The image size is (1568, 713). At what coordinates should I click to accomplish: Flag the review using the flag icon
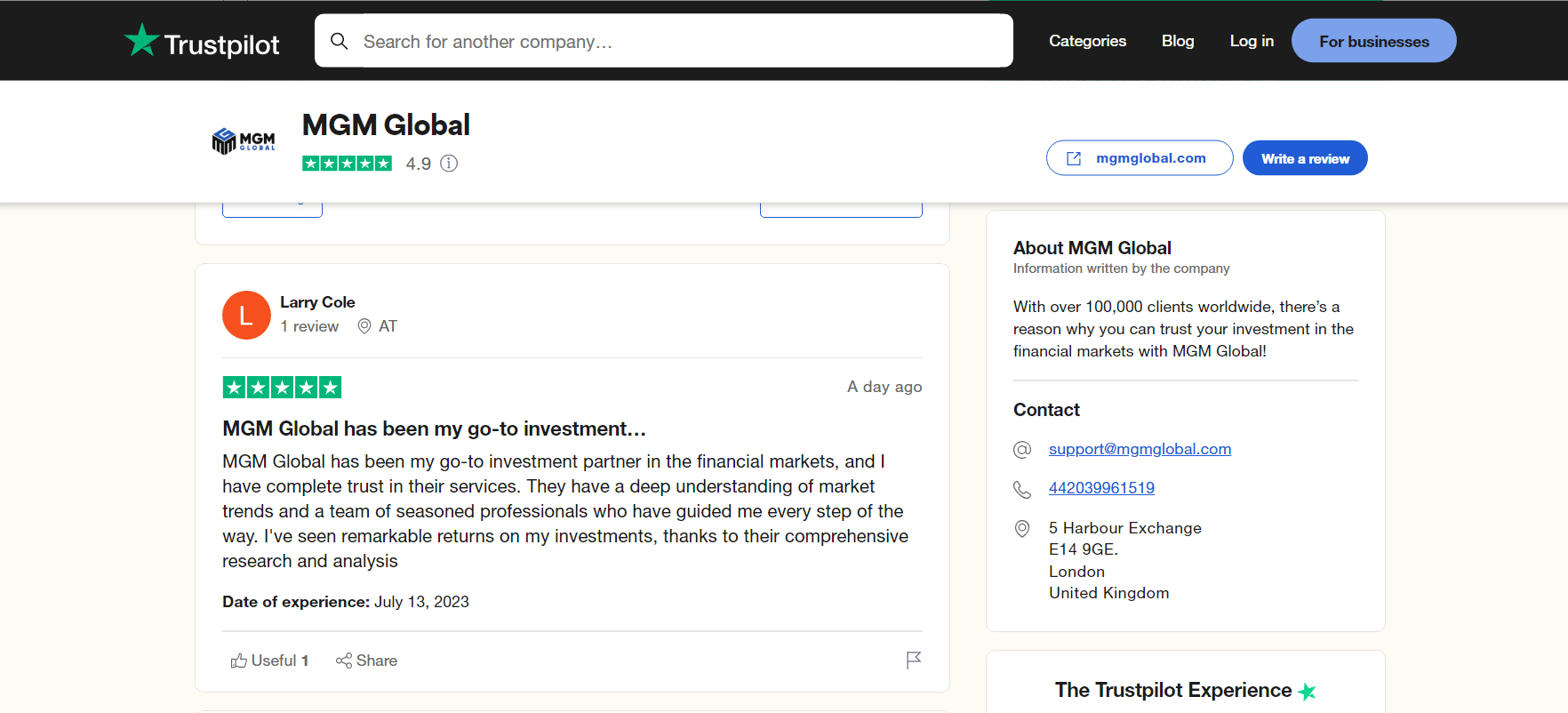913,660
